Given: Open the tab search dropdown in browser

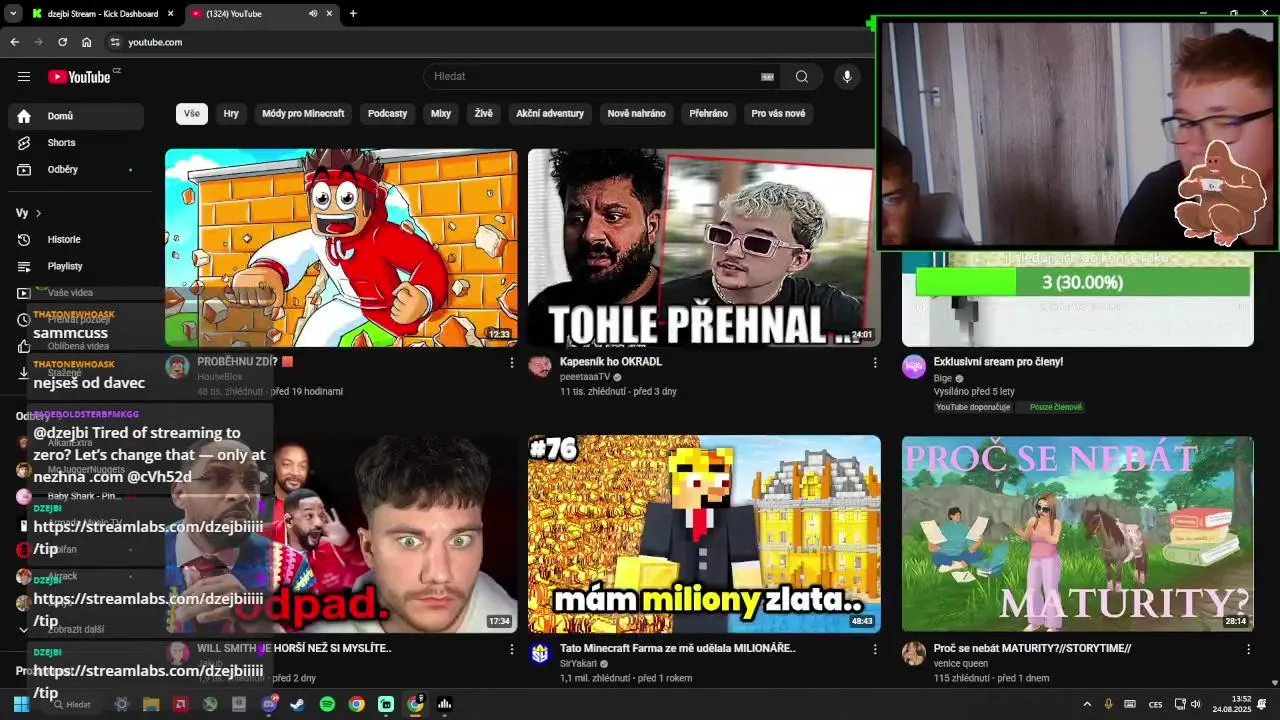Looking at the screenshot, I should click(13, 14).
